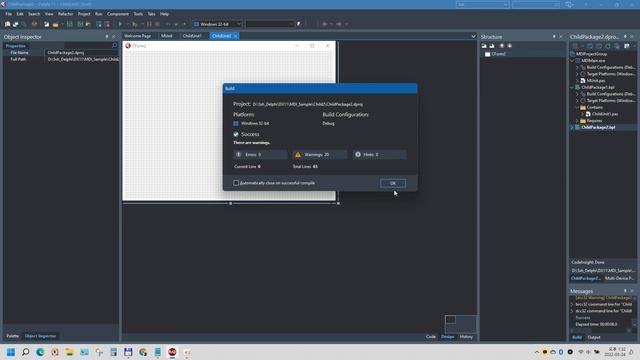Image resolution: width=640 pixels, height=360 pixels.
Task: Expand the ChildPackage2.bpl node
Action: (x=573, y=127)
